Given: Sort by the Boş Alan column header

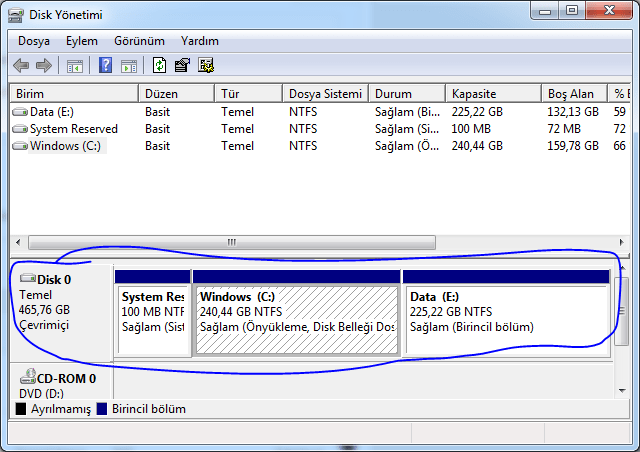Looking at the screenshot, I should (574, 94).
